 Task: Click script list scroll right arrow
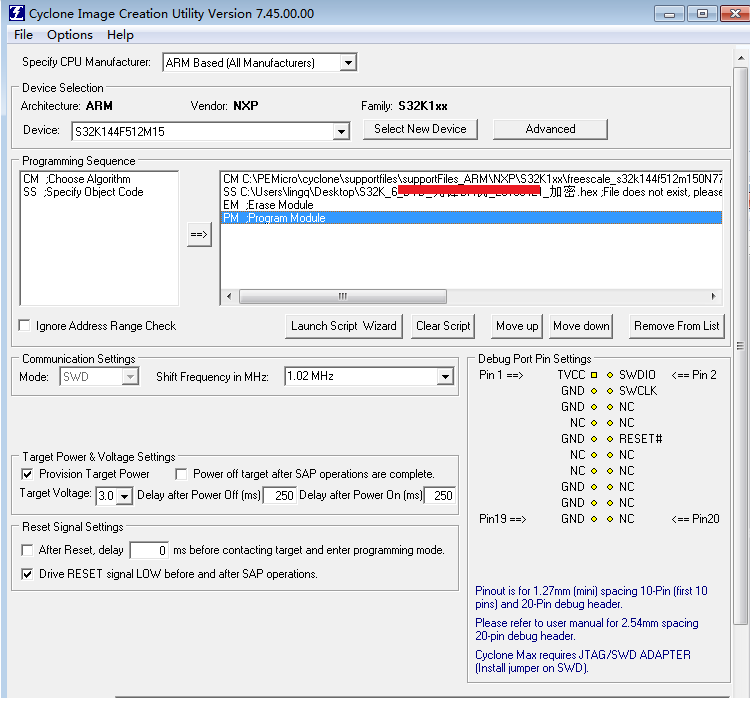coord(713,296)
